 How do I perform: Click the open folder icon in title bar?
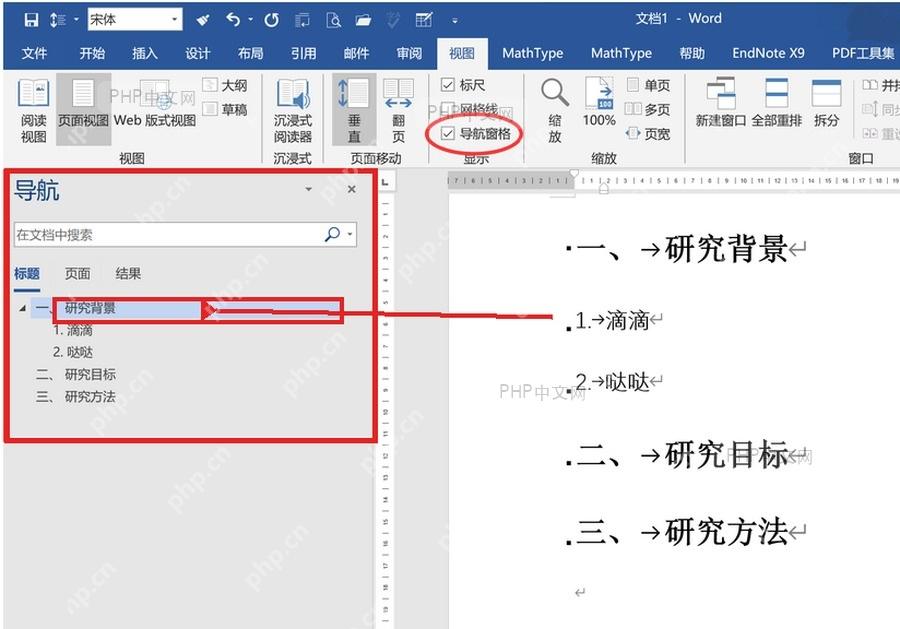click(363, 21)
